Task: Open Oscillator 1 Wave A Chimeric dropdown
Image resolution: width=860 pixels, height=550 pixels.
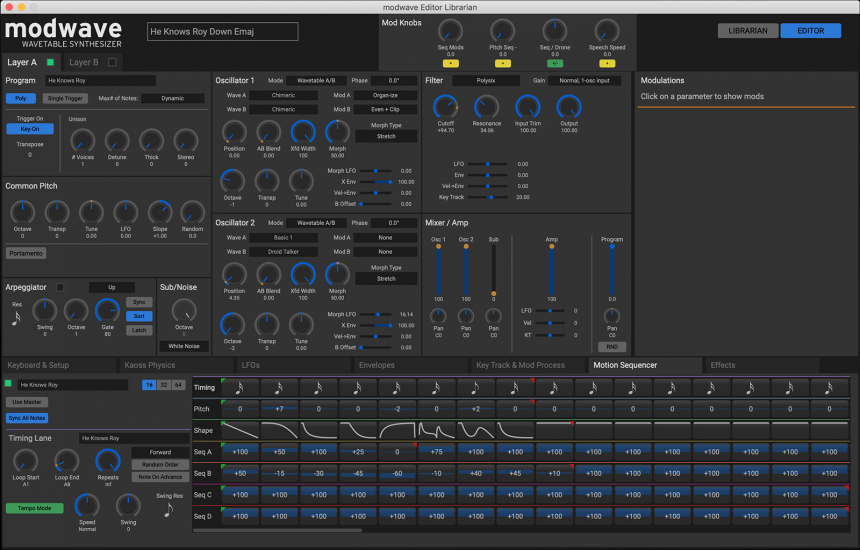Action: click(x=284, y=95)
